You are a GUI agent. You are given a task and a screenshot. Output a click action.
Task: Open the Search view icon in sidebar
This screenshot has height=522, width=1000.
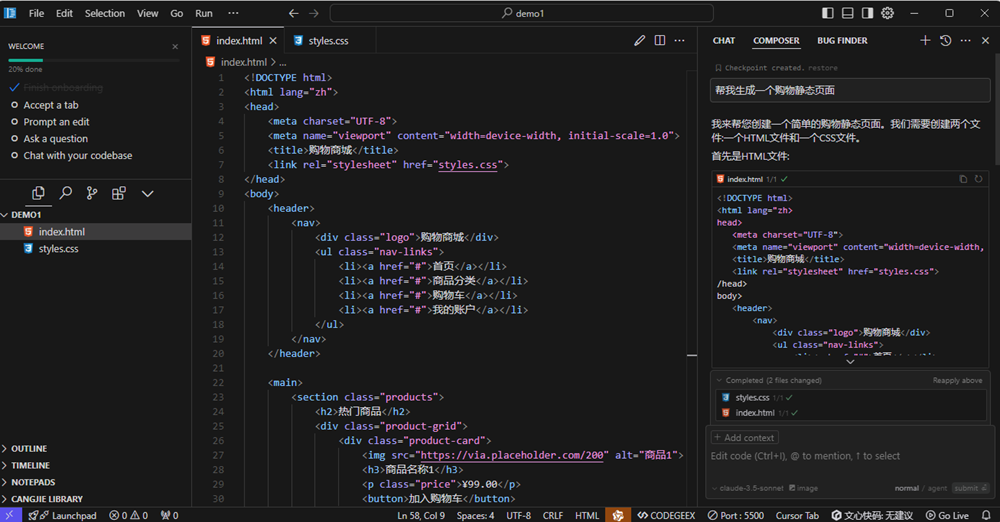pyautogui.click(x=65, y=193)
